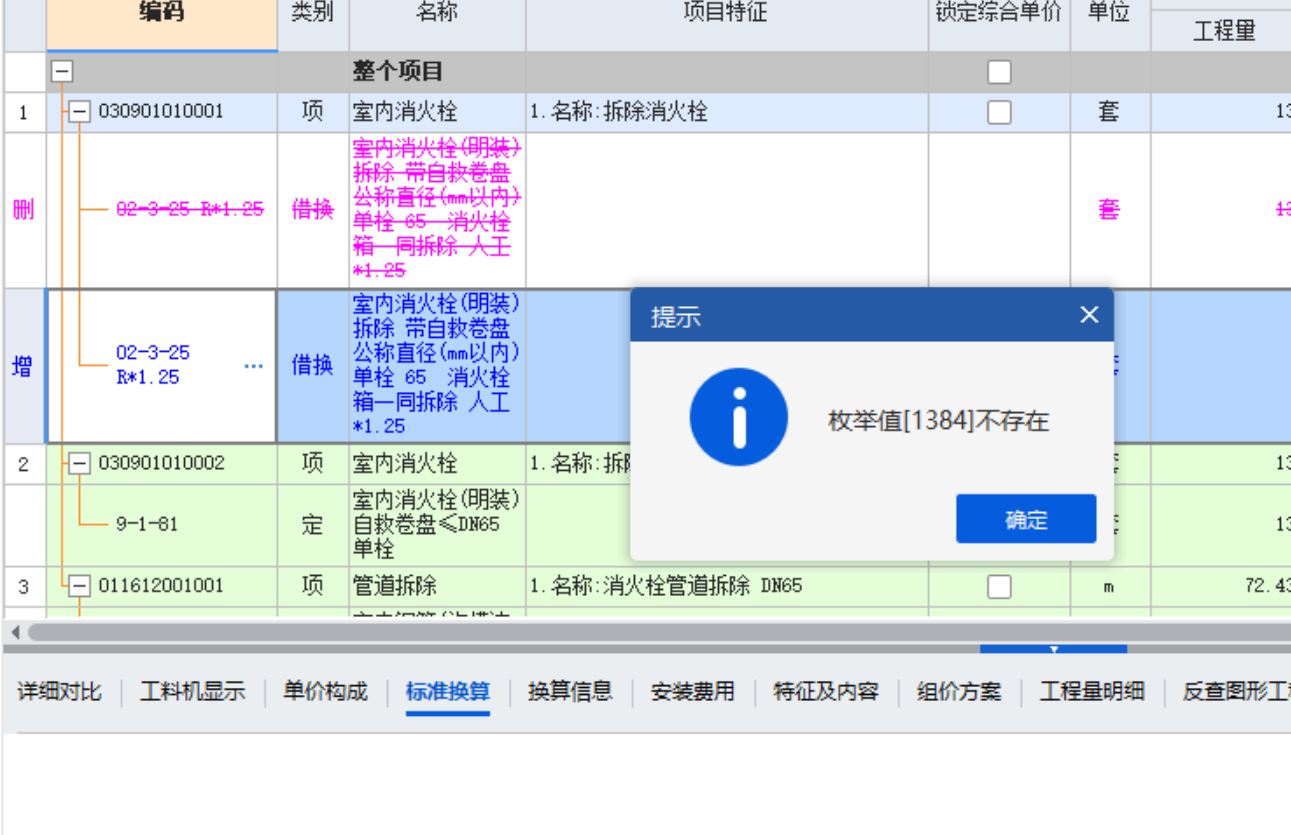Close the 提示 popup dialog
This screenshot has width=1291, height=835.
[x=1088, y=314]
